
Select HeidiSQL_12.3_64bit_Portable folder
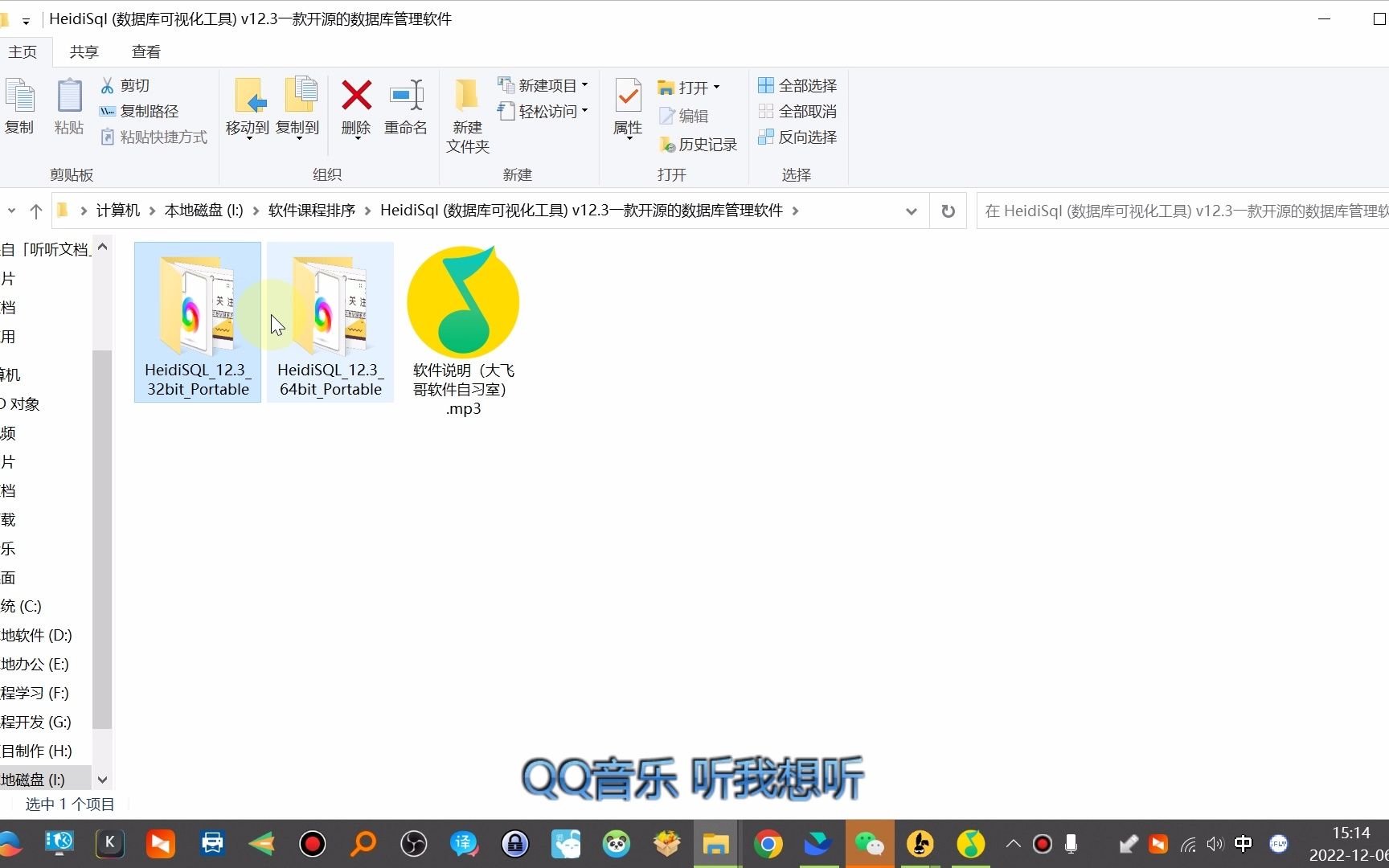coord(330,322)
